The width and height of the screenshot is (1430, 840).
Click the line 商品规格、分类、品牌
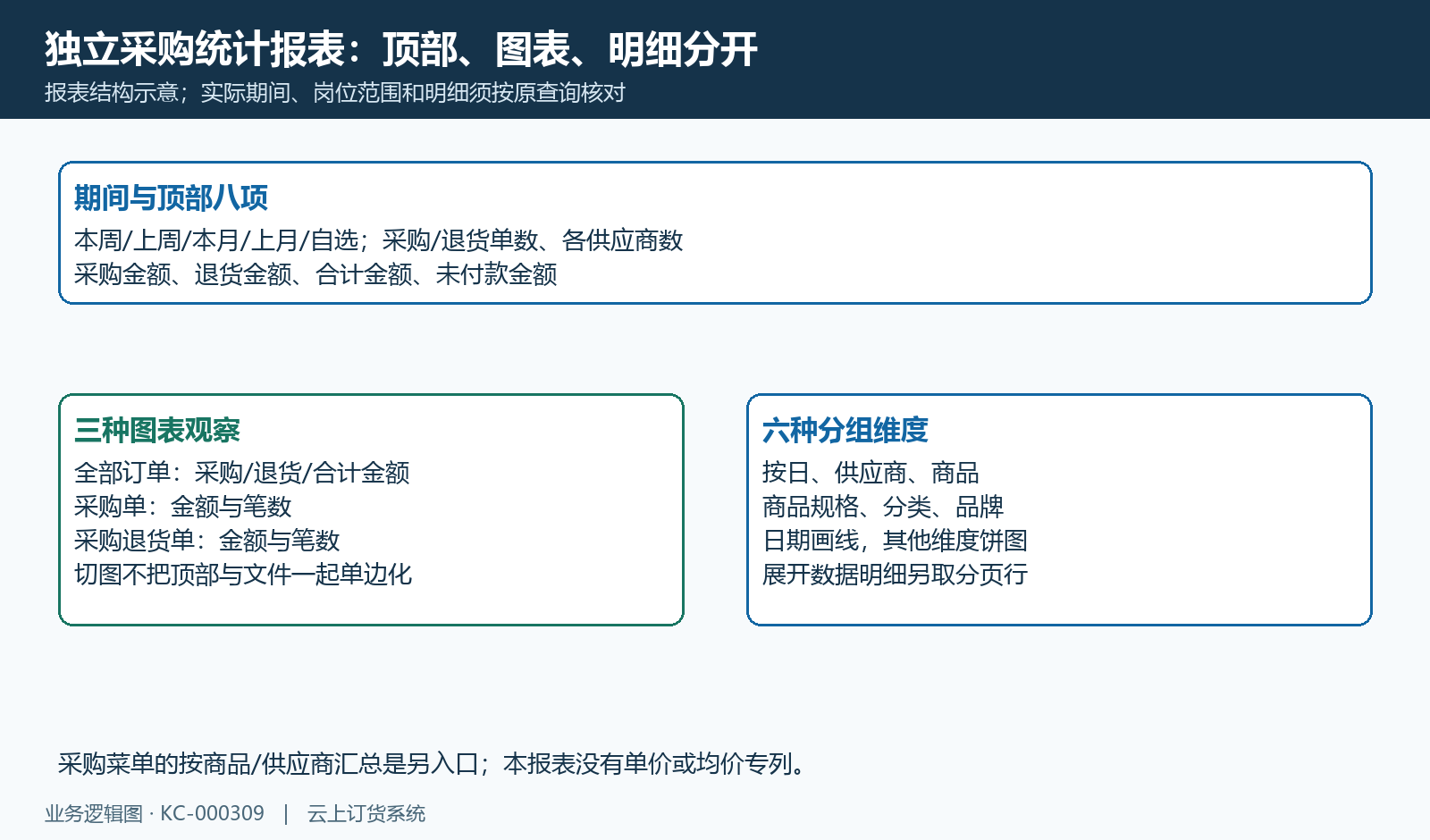(883, 507)
